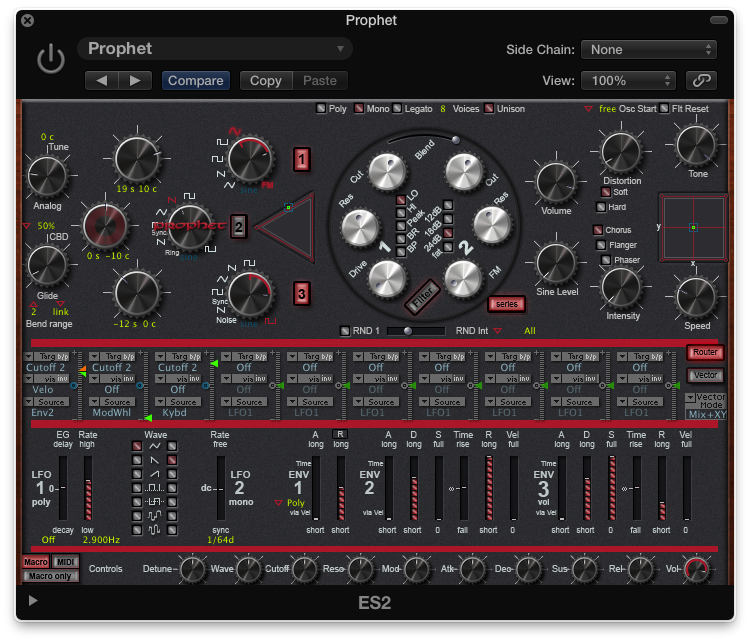Select Soft distortion mode
Image resolution: width=750 pixels, height=642 pixels.
(606, 192)
